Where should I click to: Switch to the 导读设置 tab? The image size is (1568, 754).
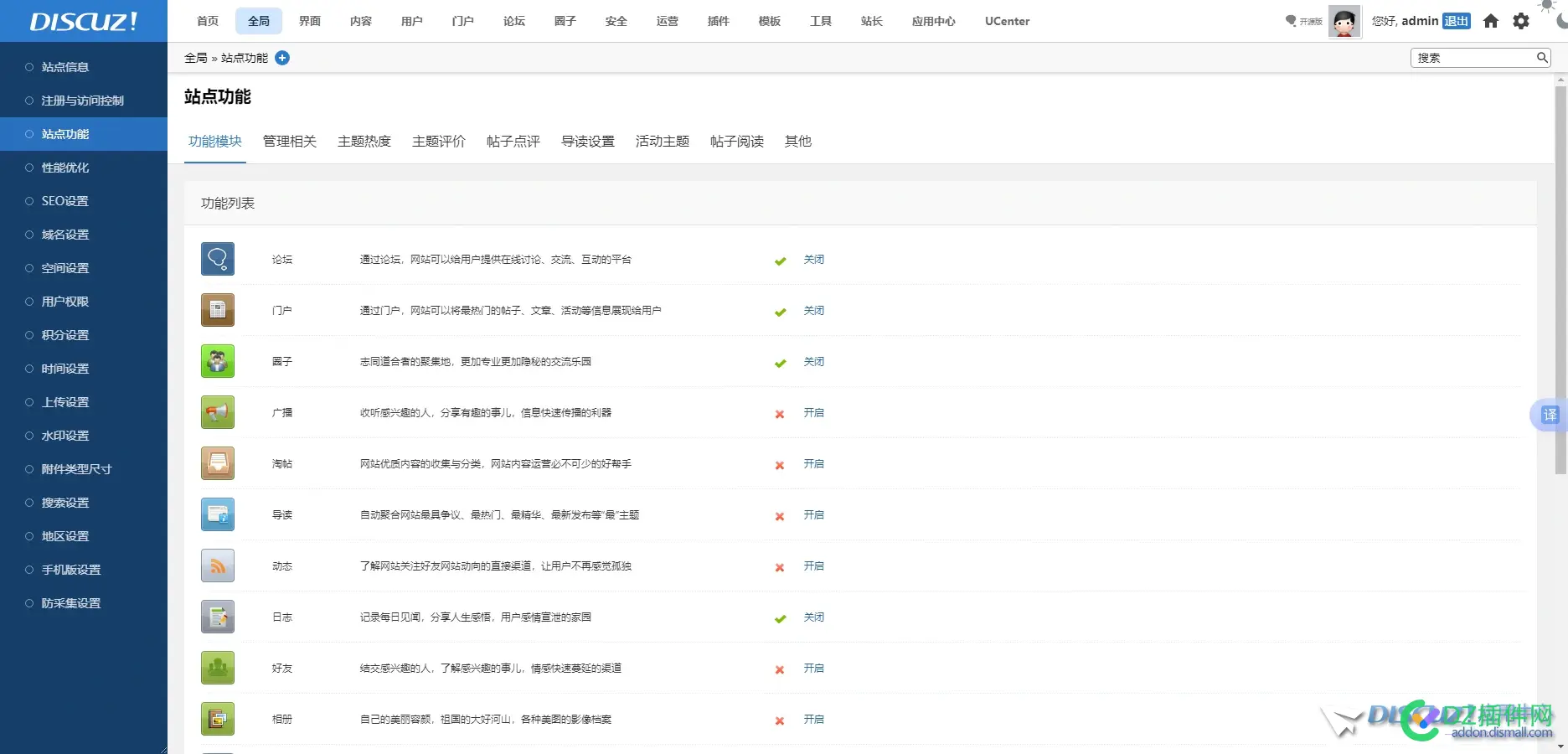588,142
